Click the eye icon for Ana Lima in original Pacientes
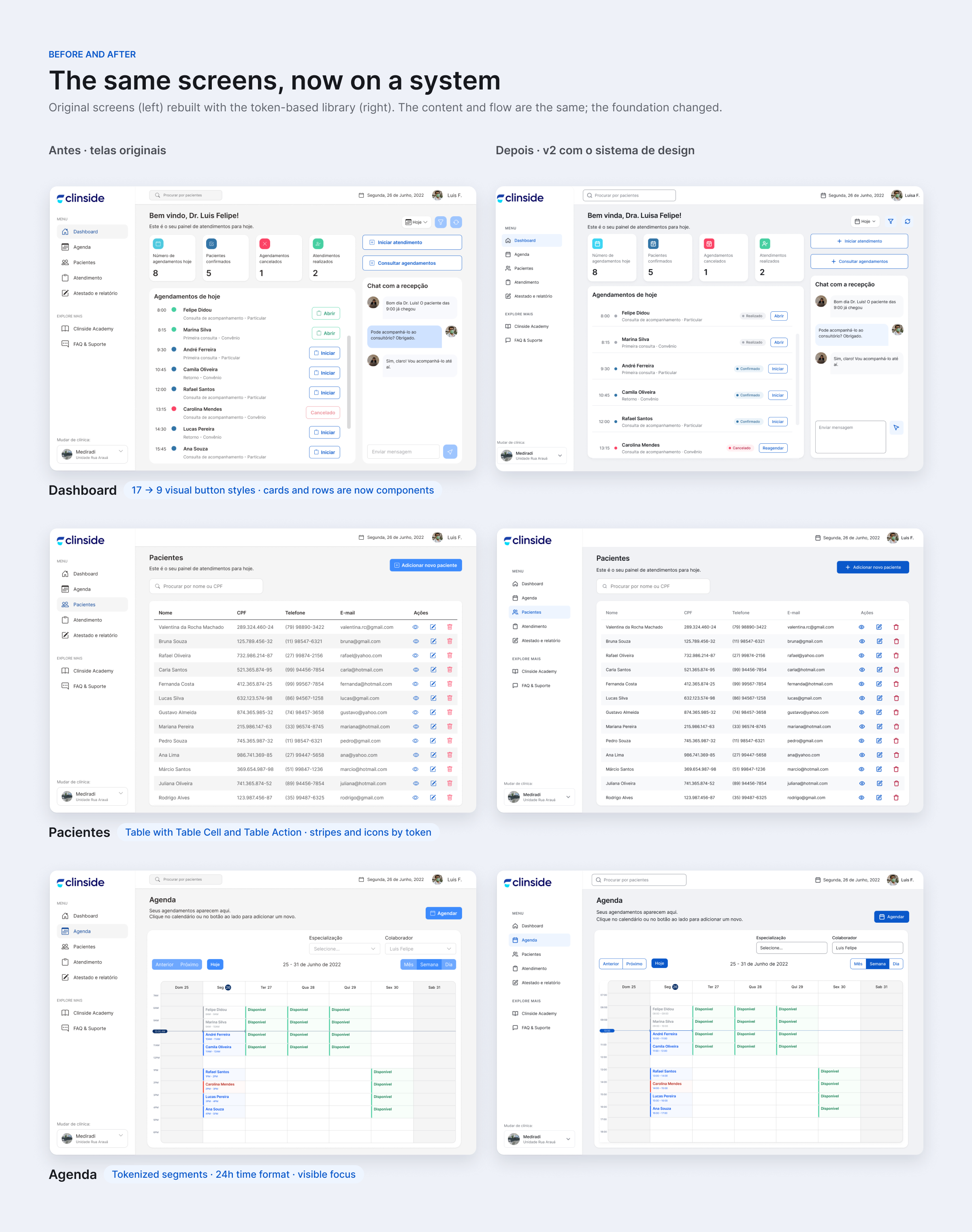This screenshot has height=1232, width=972. click(416, 755)
